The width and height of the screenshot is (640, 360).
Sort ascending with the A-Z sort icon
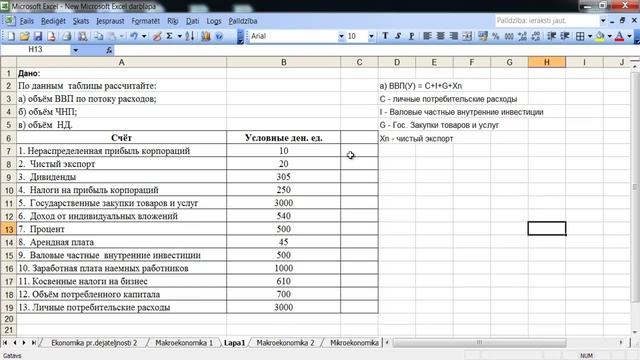click(x=190, y=36)
